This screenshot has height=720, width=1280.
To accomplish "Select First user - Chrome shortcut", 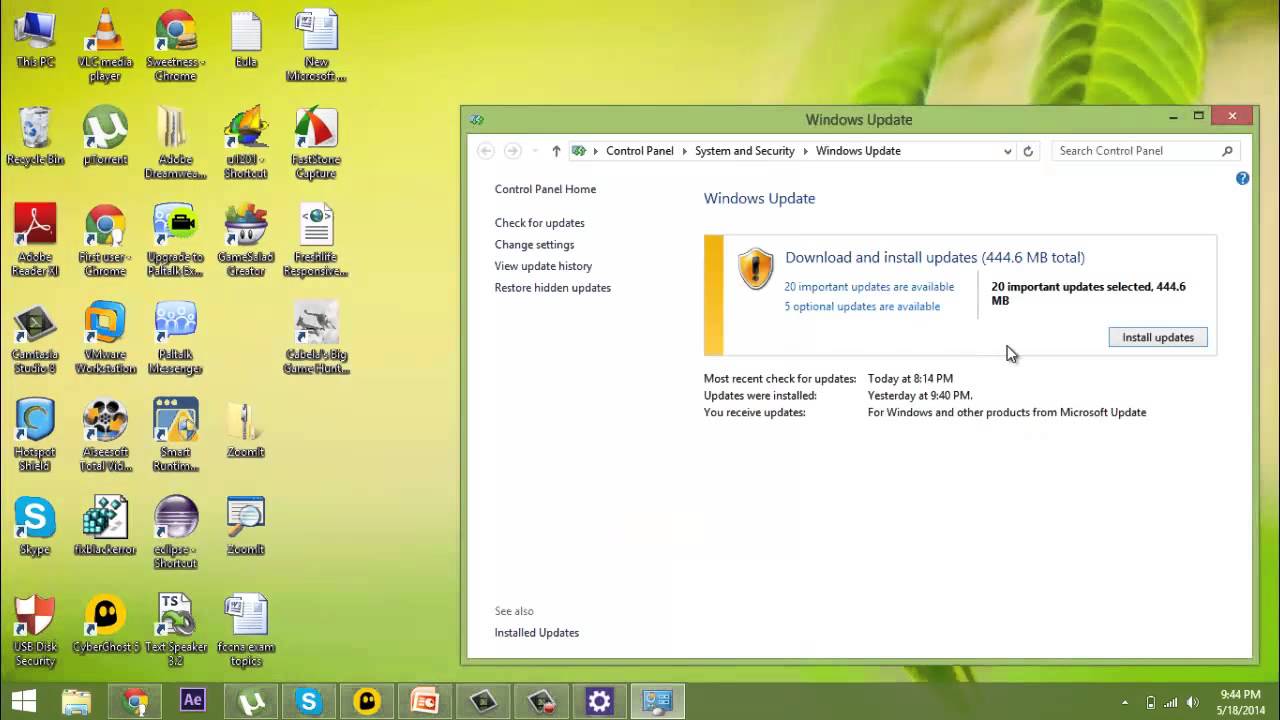I will (105, 241).
